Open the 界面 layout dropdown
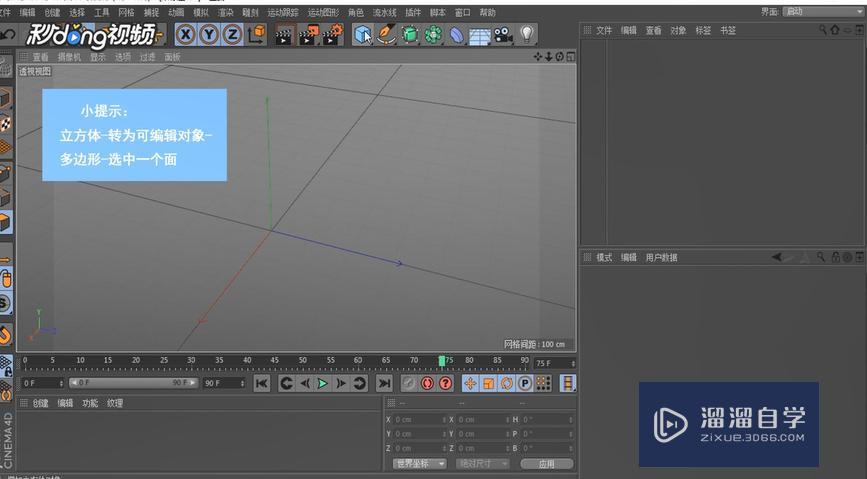 coord(824,12)
